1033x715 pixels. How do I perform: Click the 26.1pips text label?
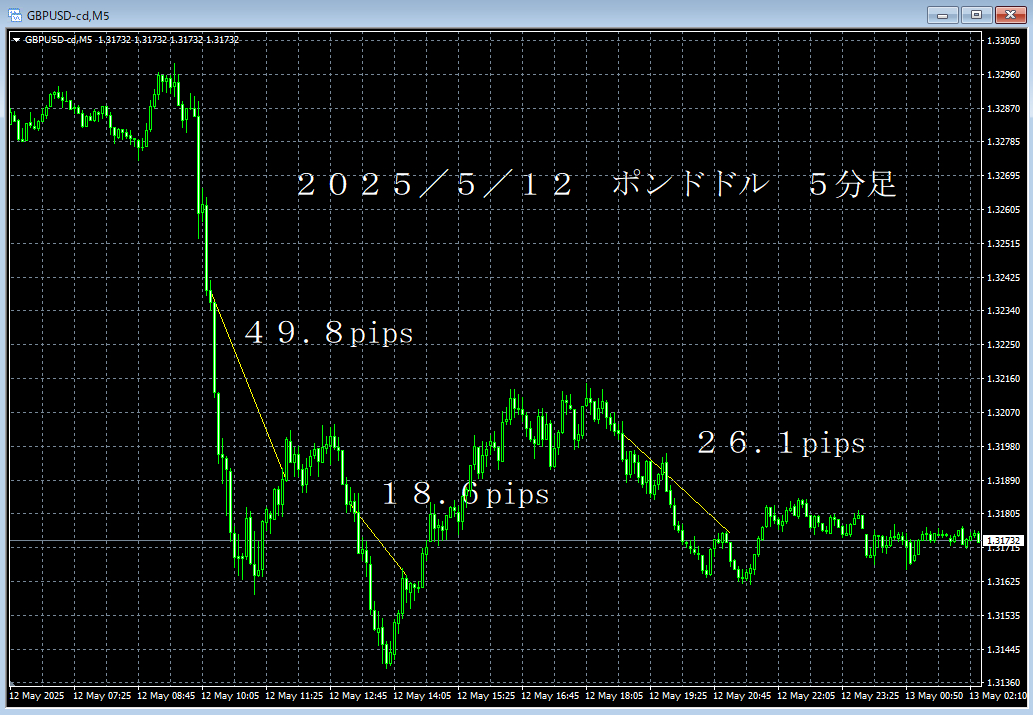[x=781, y=443]
